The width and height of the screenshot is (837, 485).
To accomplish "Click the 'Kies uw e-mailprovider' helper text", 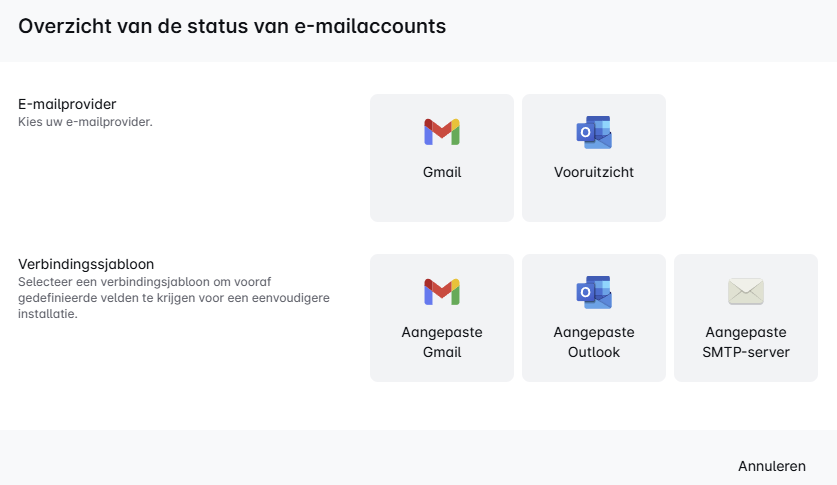I will pyautogui.click(x=85, y=122).
